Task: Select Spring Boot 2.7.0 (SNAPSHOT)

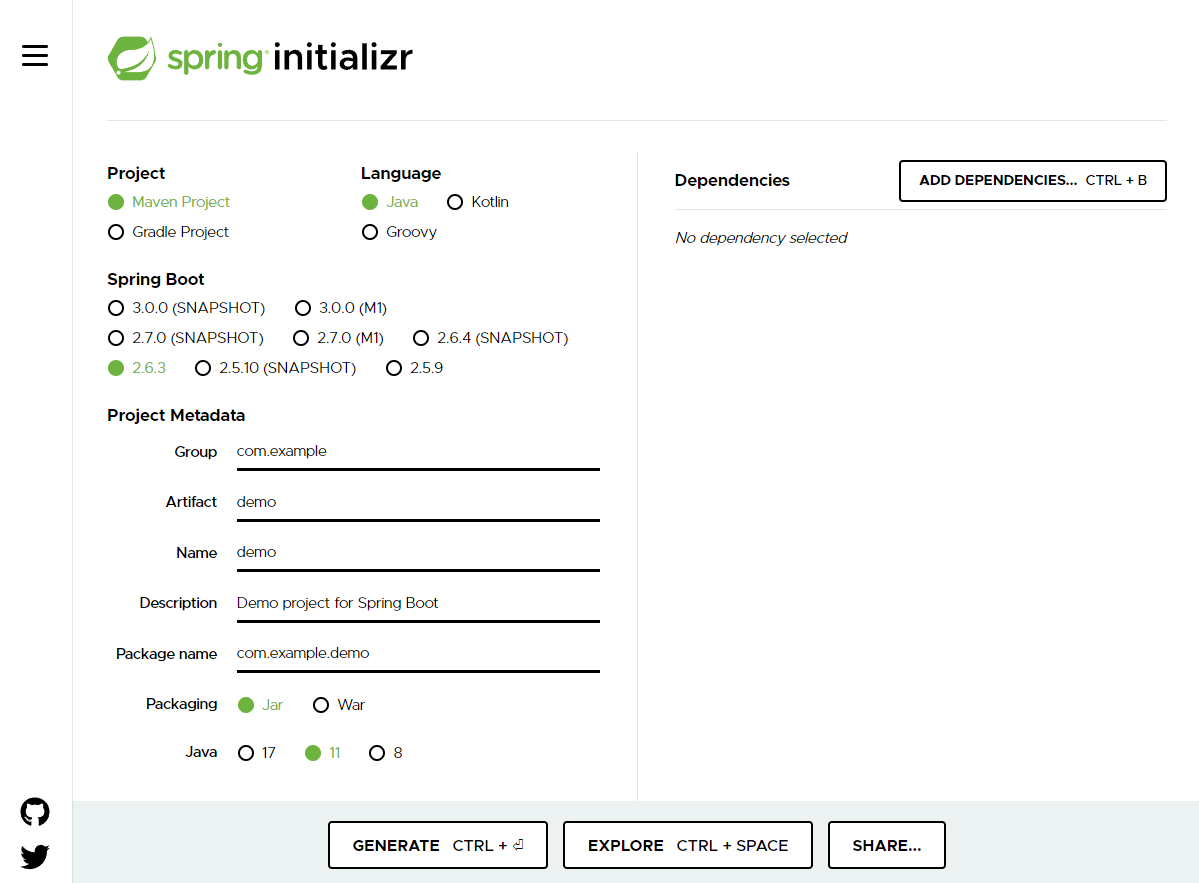Action: [186, 338]
